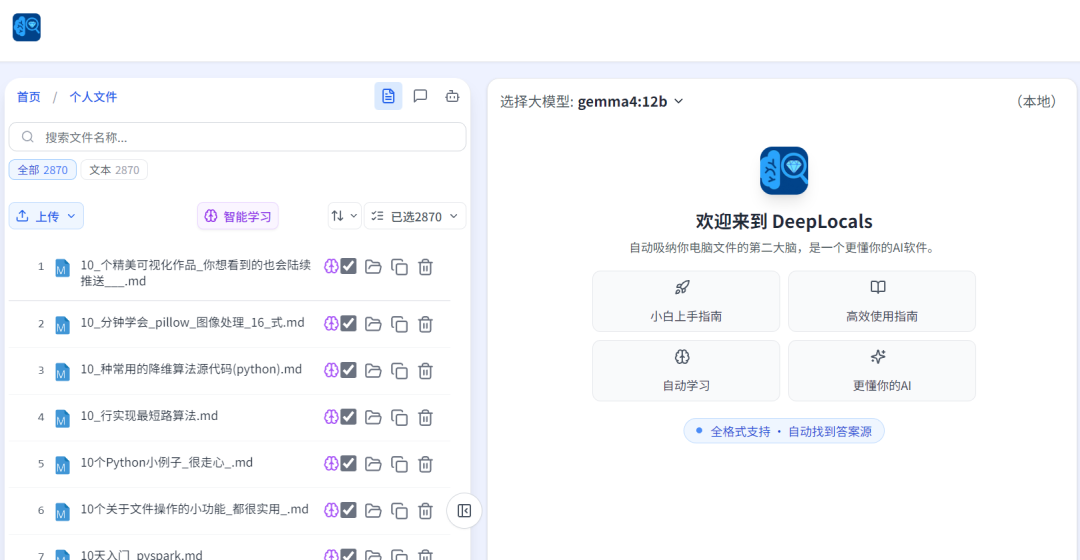The image size is (1080, 560).
Task: Uncheck the 10_种常用的降维算法 file checkbox
Action: click(349, 370)
